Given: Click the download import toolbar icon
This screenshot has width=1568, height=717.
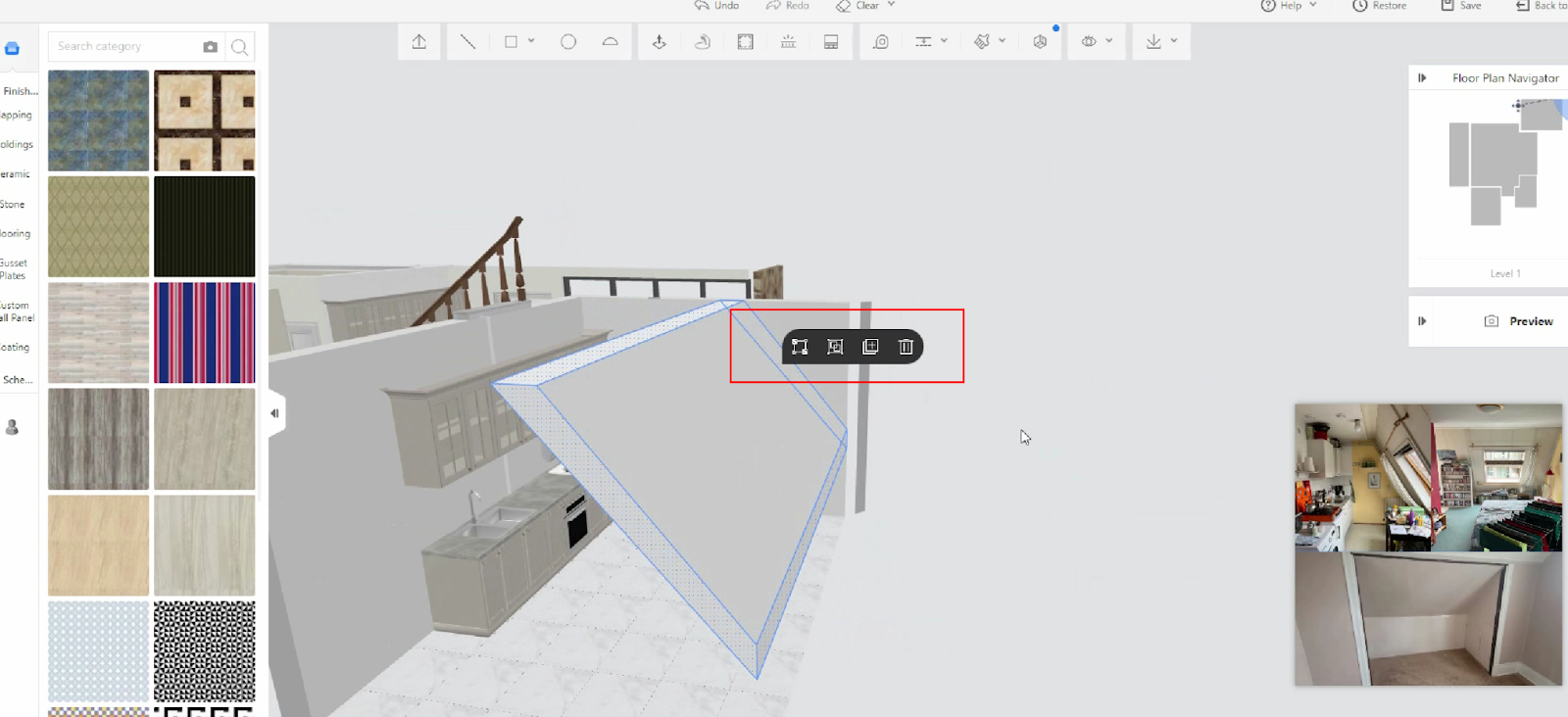Looking at the screenshot, I should (1153, 42).
